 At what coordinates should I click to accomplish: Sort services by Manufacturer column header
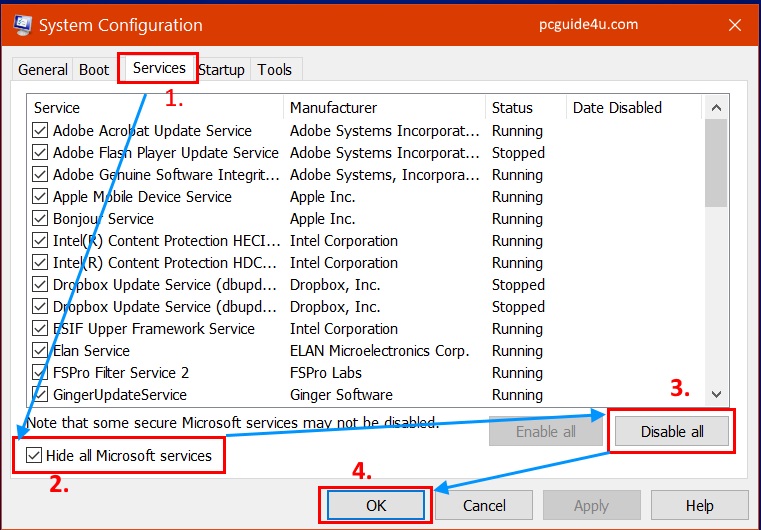coord(334,108)
